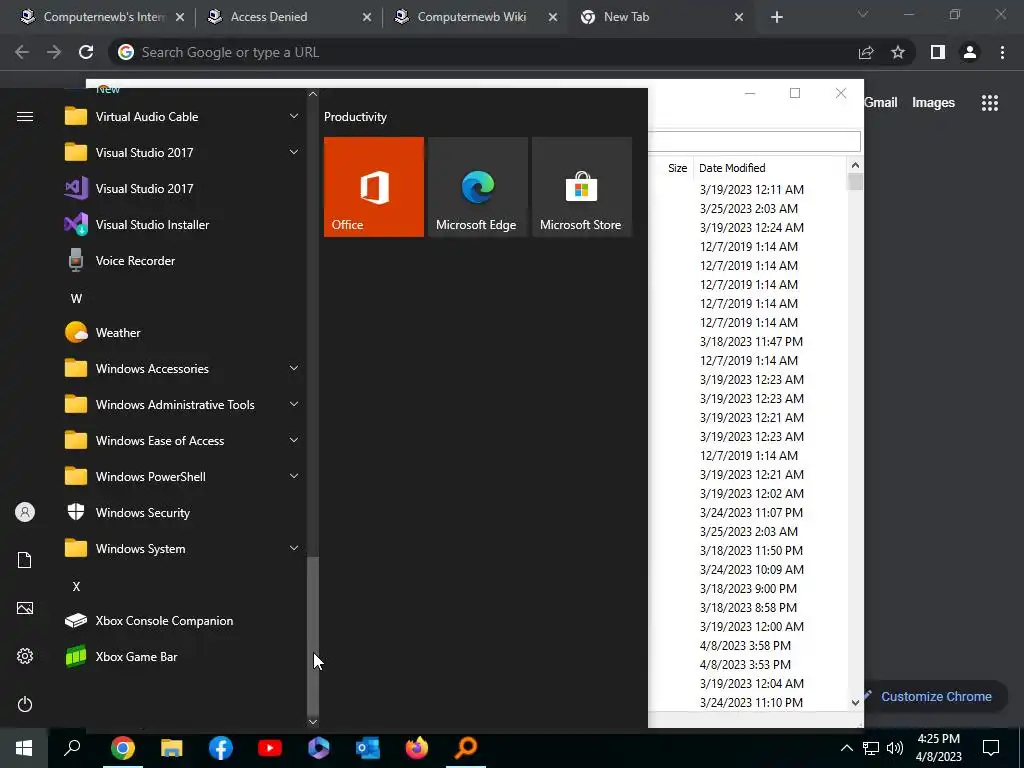
Task: Open Google apps grid
Action: pos(989,103)
